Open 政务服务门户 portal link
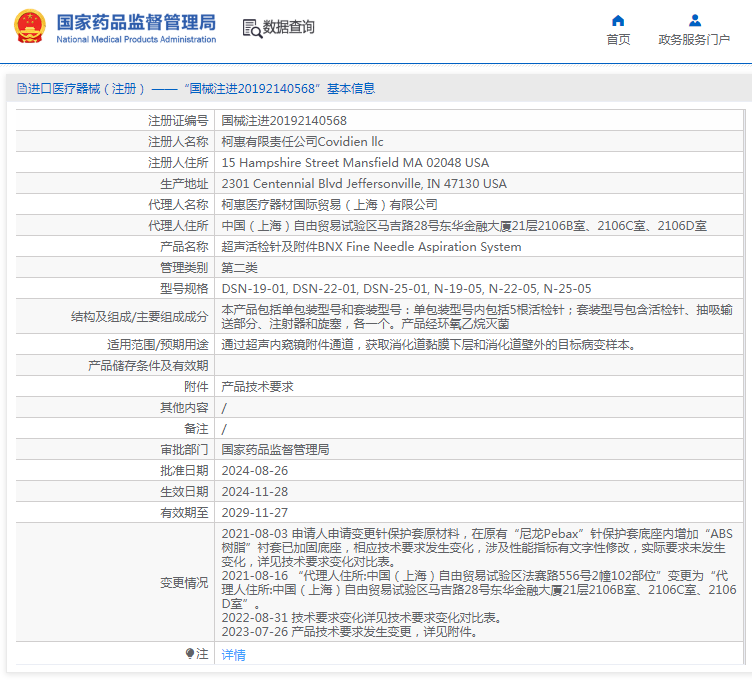Image resolution: width=752 pixels, height=681 pixels. pyautogui.click(x=694, y=39)
